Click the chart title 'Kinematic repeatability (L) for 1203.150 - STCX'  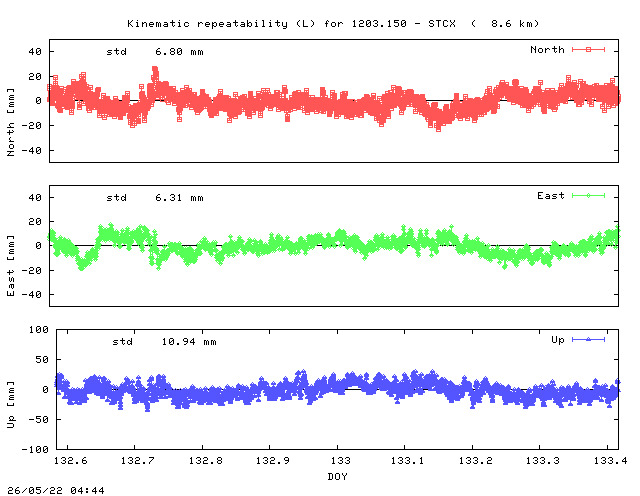[291, 24]
